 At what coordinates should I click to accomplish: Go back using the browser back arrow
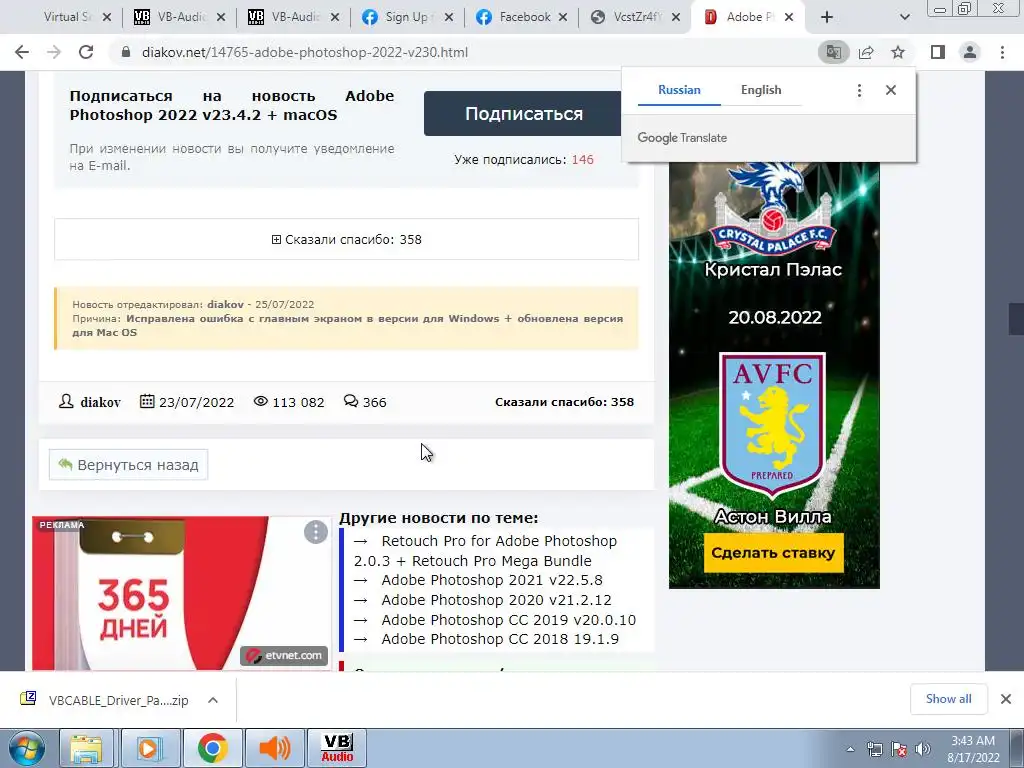22,52
